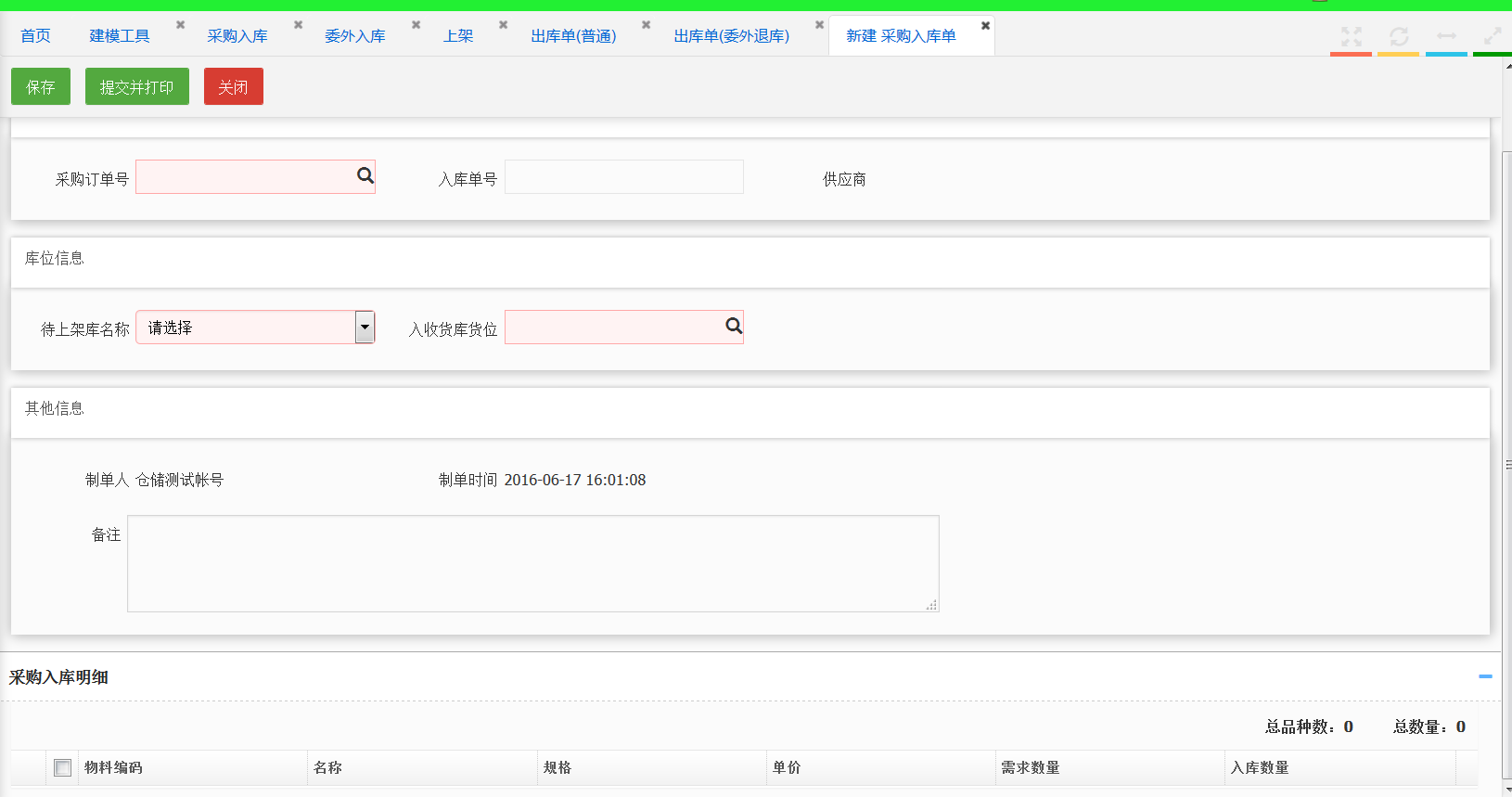This screenshot has height=797, width=1512.
Task: Click the 制单时间 value 2016-06-17 16:01:08
Action: pyautogui.click(x=575, y=480)
